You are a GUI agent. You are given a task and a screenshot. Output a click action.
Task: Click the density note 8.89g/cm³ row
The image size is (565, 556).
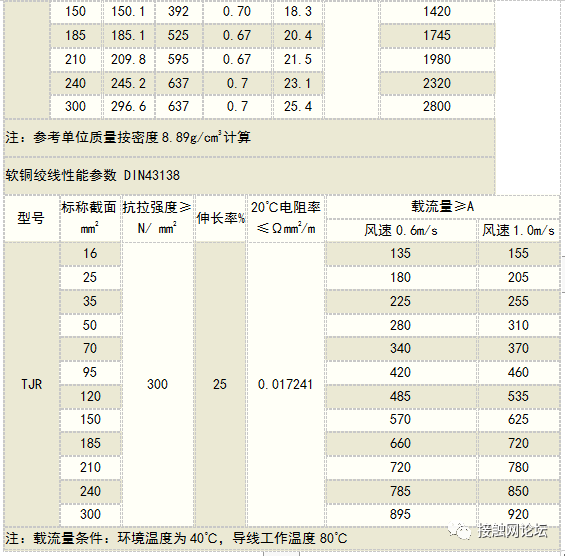[x=249, y=137]
